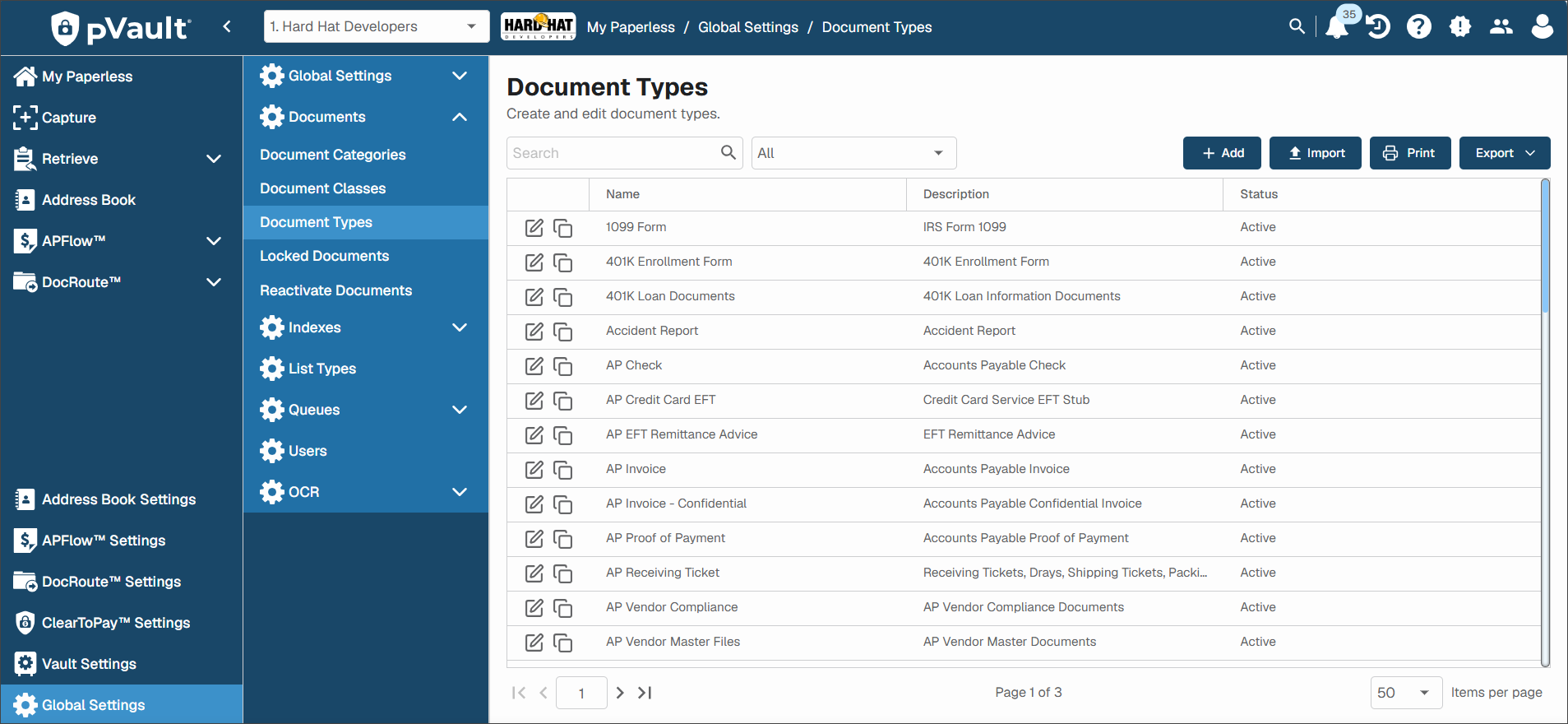The height and width of the screenshot is (724, 1568).
Task: Click the pVault logo
Action: 121,28
